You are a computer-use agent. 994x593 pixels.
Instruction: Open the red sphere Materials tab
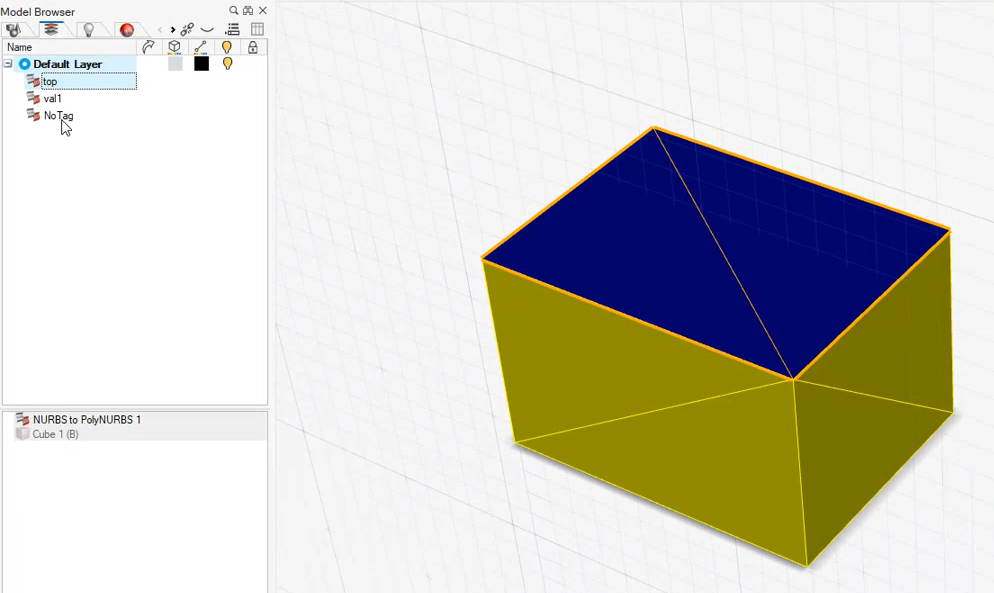tap(126, 30)
